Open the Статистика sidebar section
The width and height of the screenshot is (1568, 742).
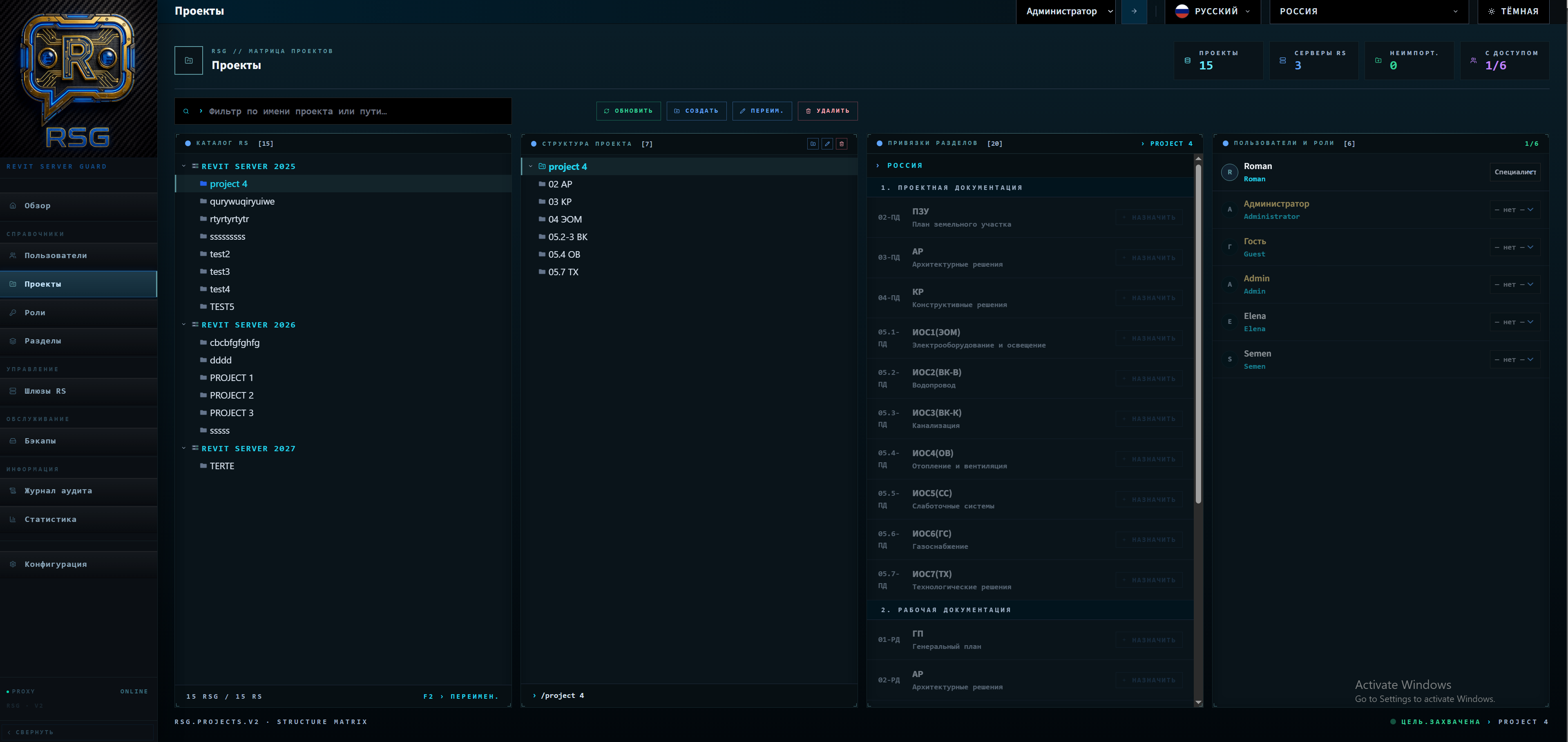(51, 519)
